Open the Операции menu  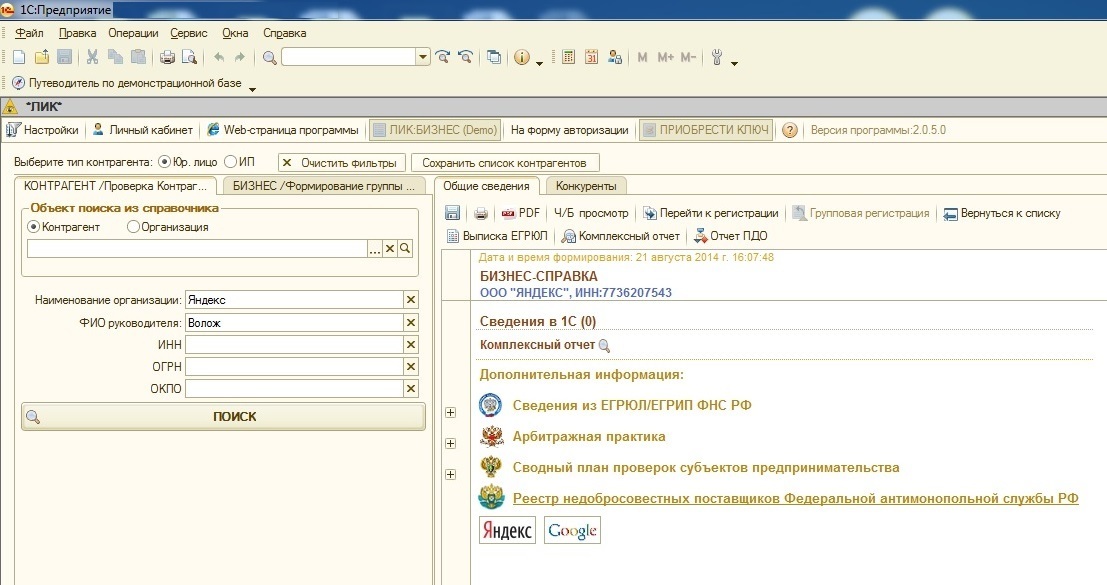pos(133,33)
